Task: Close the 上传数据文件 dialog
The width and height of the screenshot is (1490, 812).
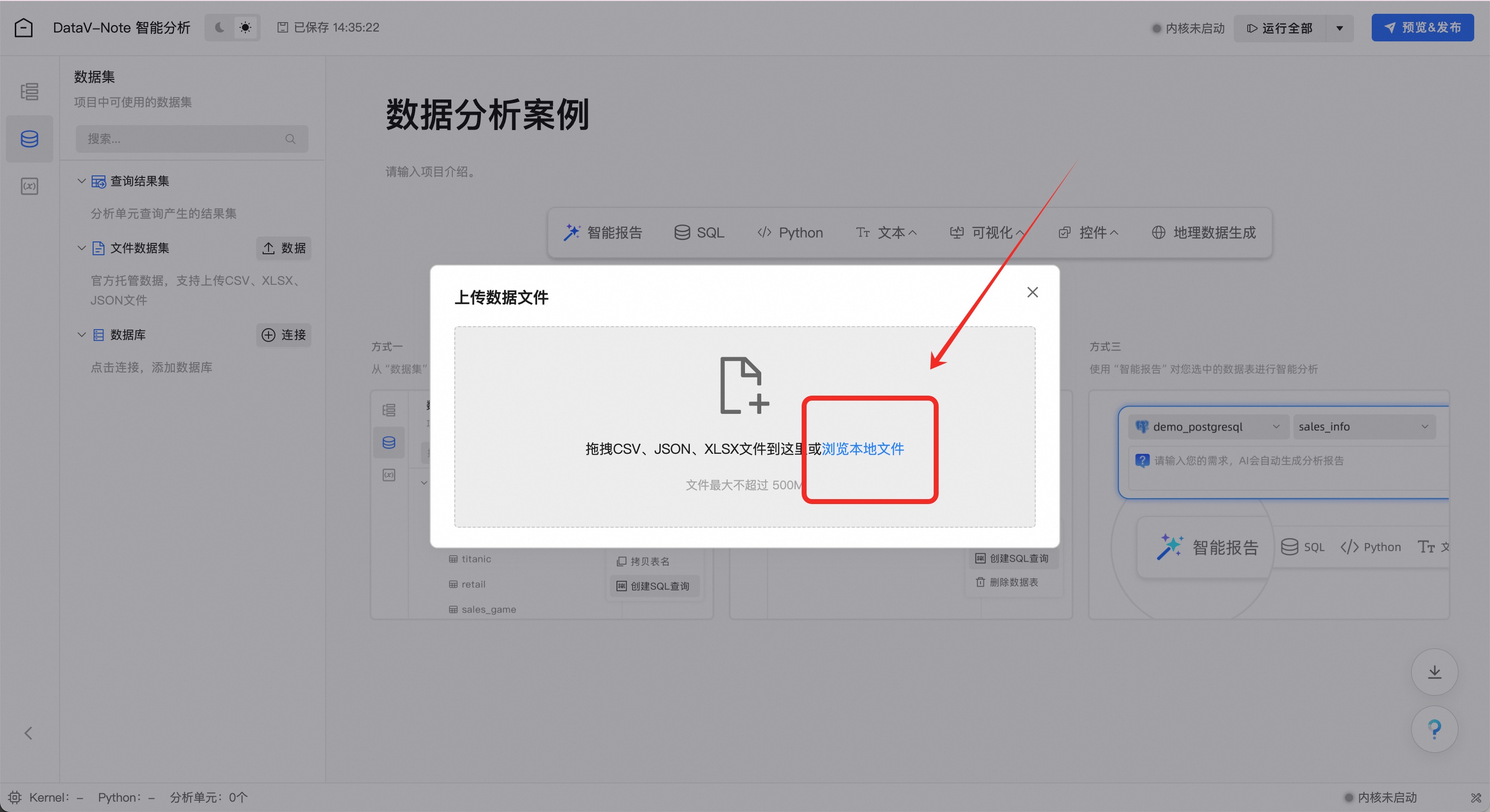Action: coord(1032,292)
